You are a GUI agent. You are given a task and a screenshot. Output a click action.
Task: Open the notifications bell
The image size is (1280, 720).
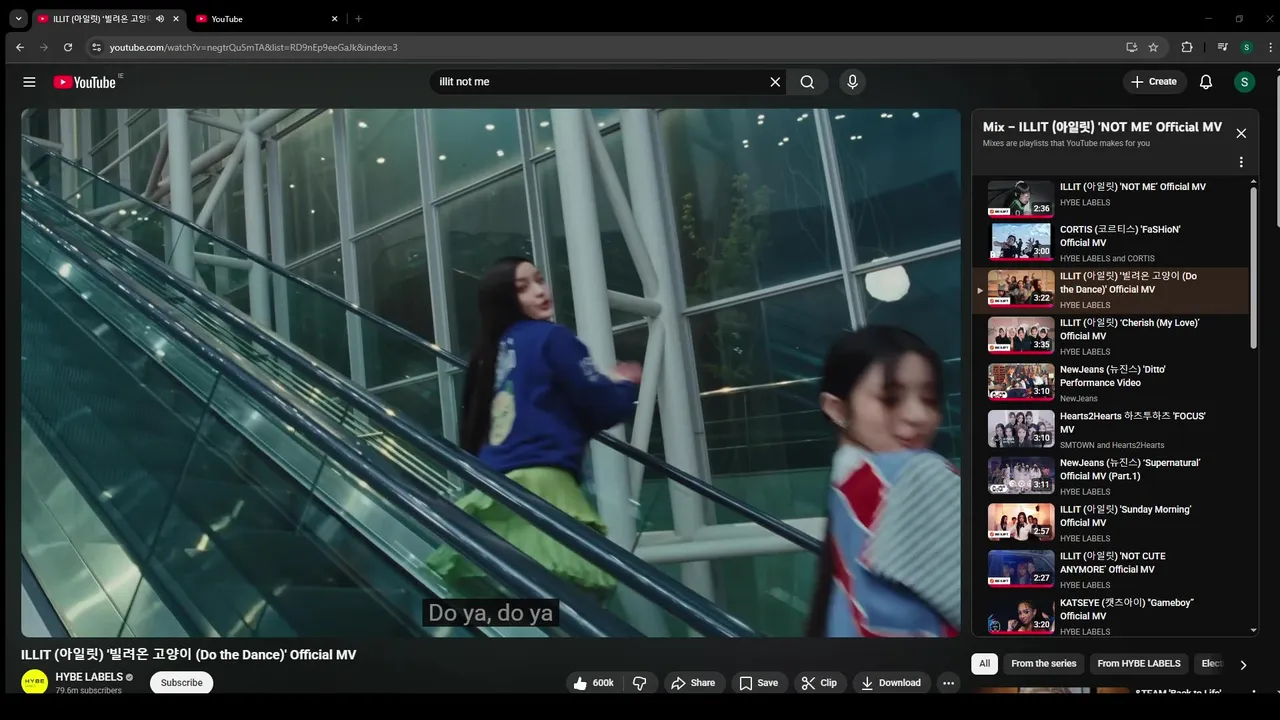click(1206, 82)
